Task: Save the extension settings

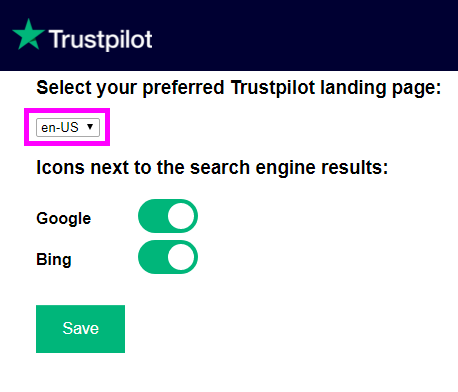Action: click(80, 329)
